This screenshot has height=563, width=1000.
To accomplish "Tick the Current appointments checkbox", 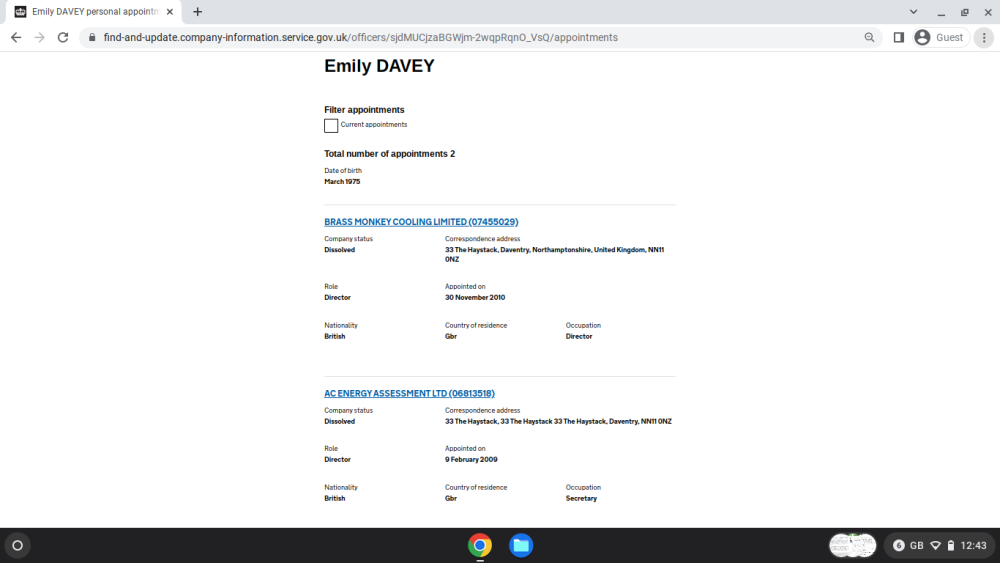I will point(331,126).
